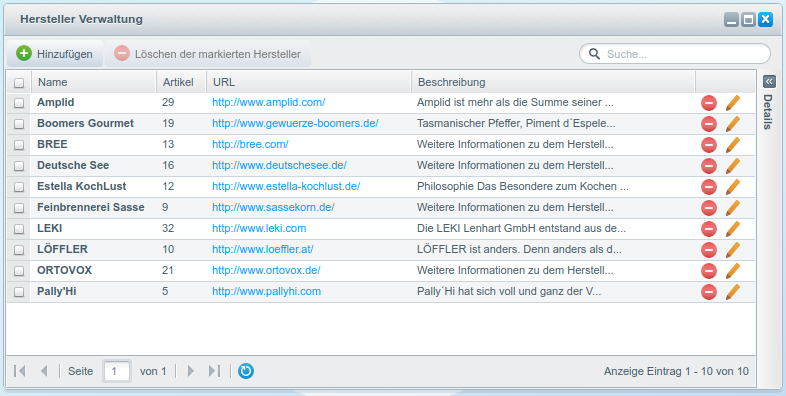The width and height of the screenshot is (786, 396).
Task: Delete the Boomers Gourmet row
Action: tap(709, 124)
